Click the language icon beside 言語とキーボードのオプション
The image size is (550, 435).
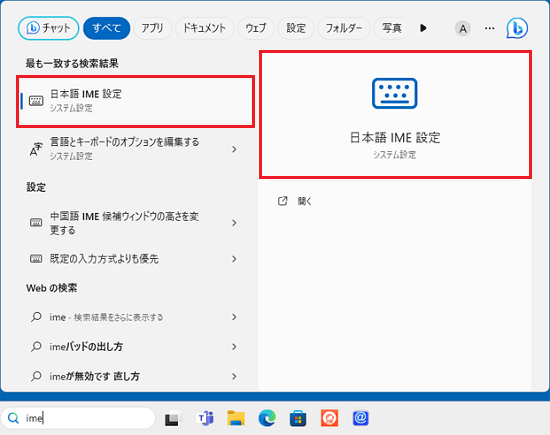tap(36, 149)
